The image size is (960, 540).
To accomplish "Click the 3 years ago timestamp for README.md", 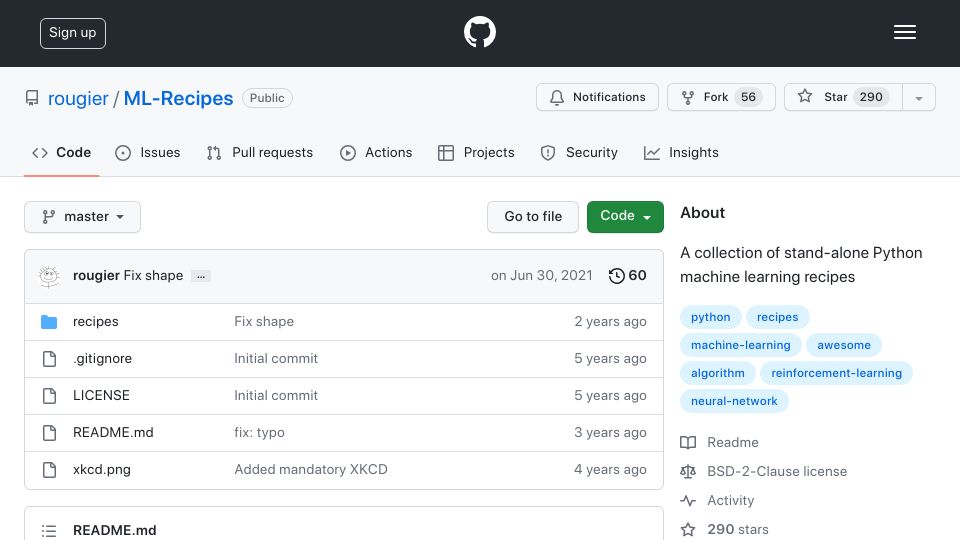I will coord(610,432).
